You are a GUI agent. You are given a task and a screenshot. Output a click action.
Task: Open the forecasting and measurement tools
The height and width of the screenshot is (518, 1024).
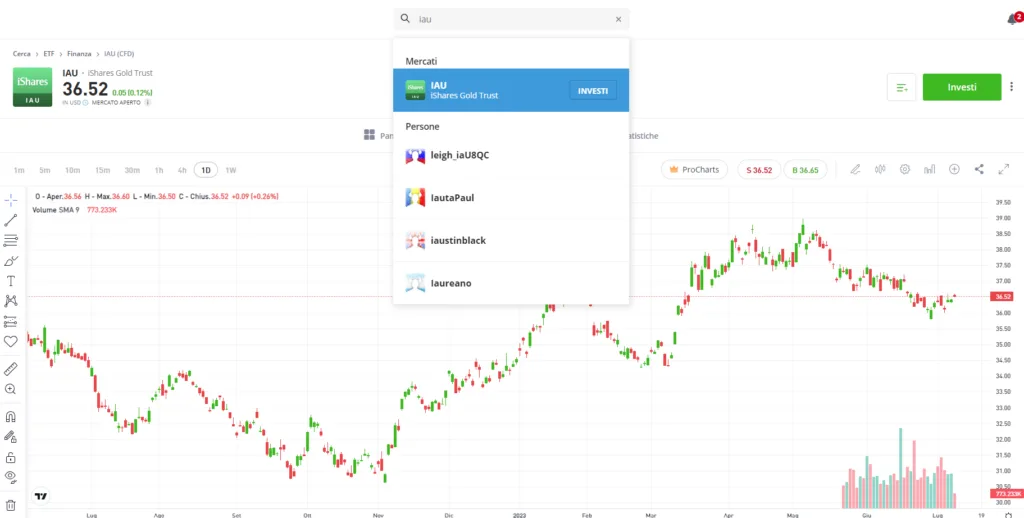point(10,321)
